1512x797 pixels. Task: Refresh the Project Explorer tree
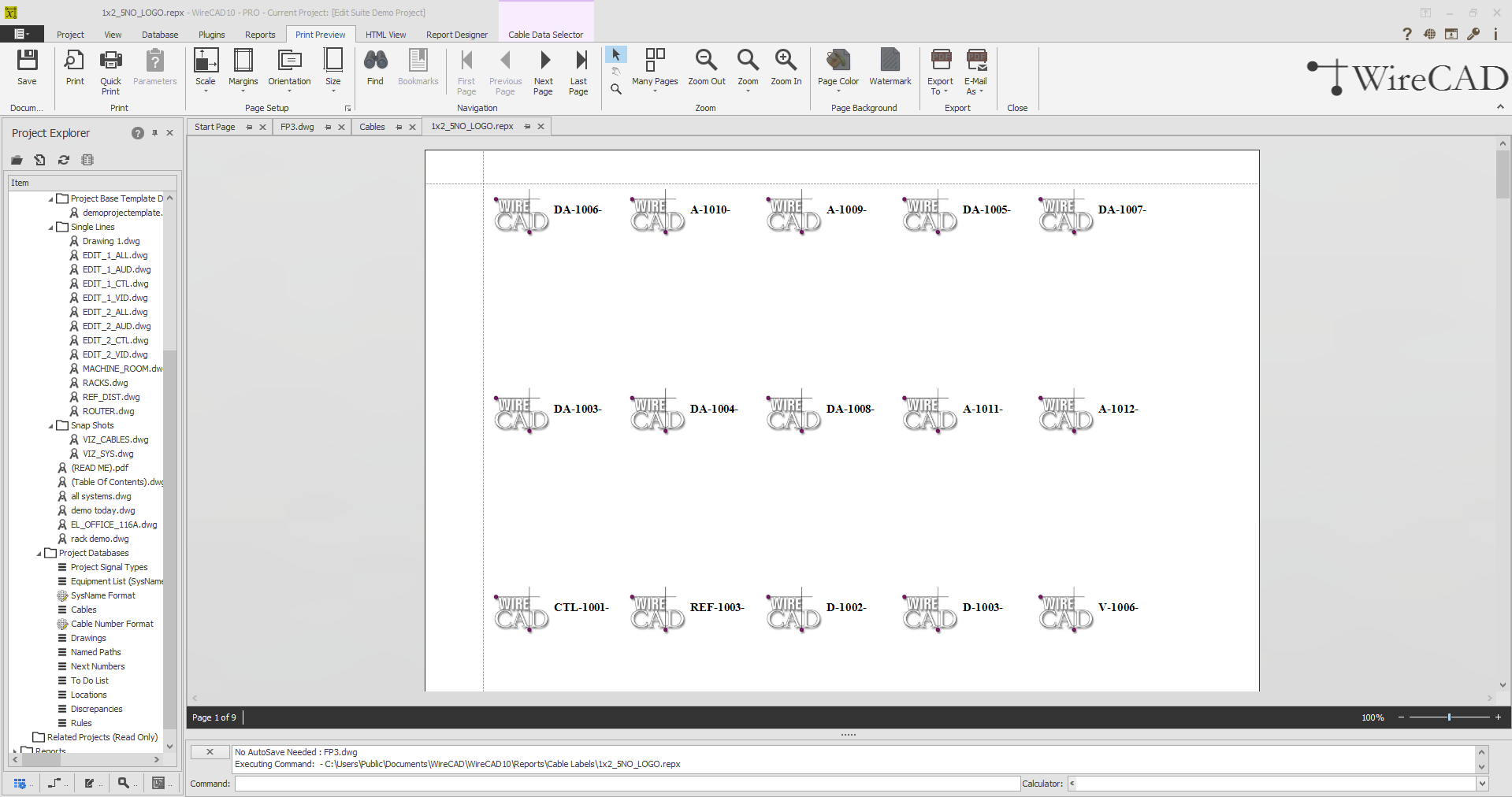[64, 160]
